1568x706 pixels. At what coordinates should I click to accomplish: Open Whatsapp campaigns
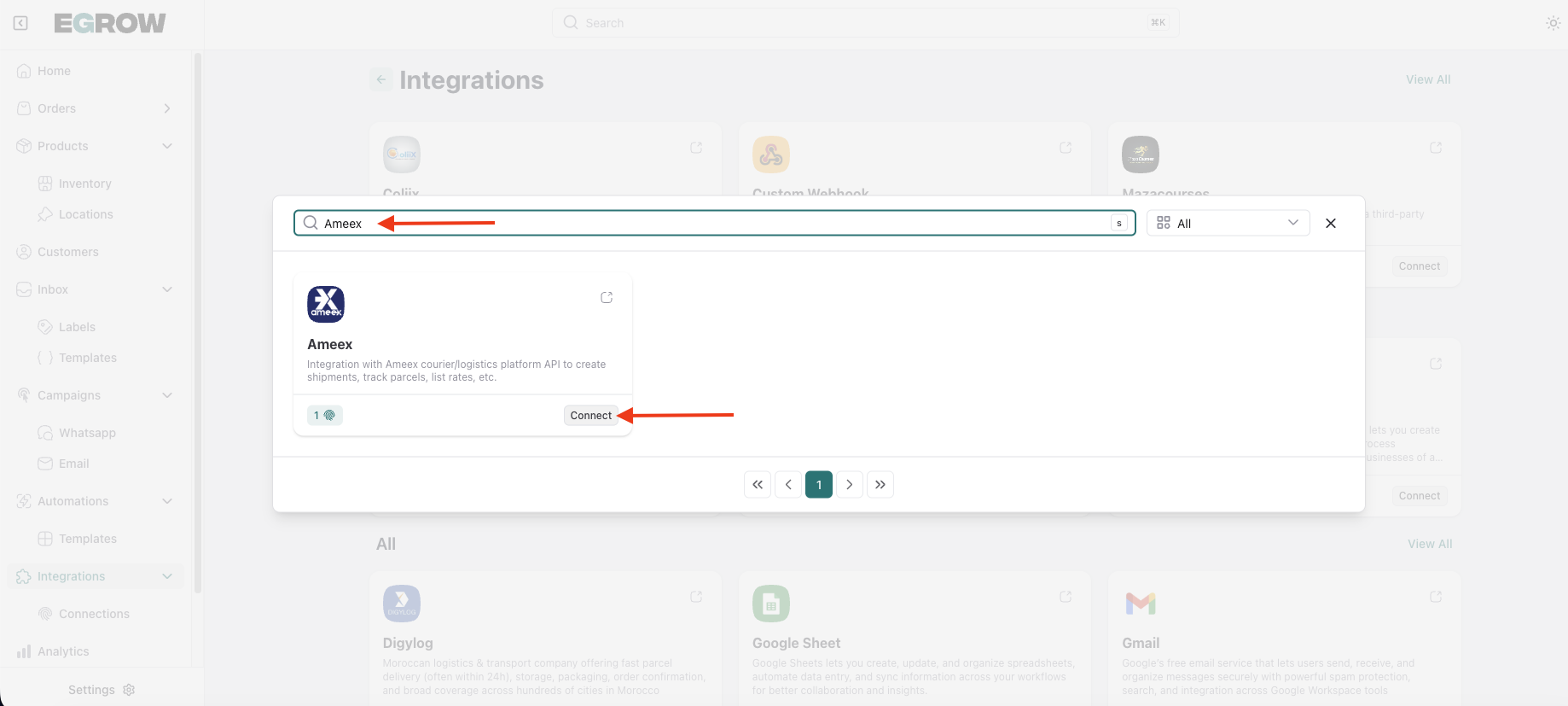click(x=87, y=433)
